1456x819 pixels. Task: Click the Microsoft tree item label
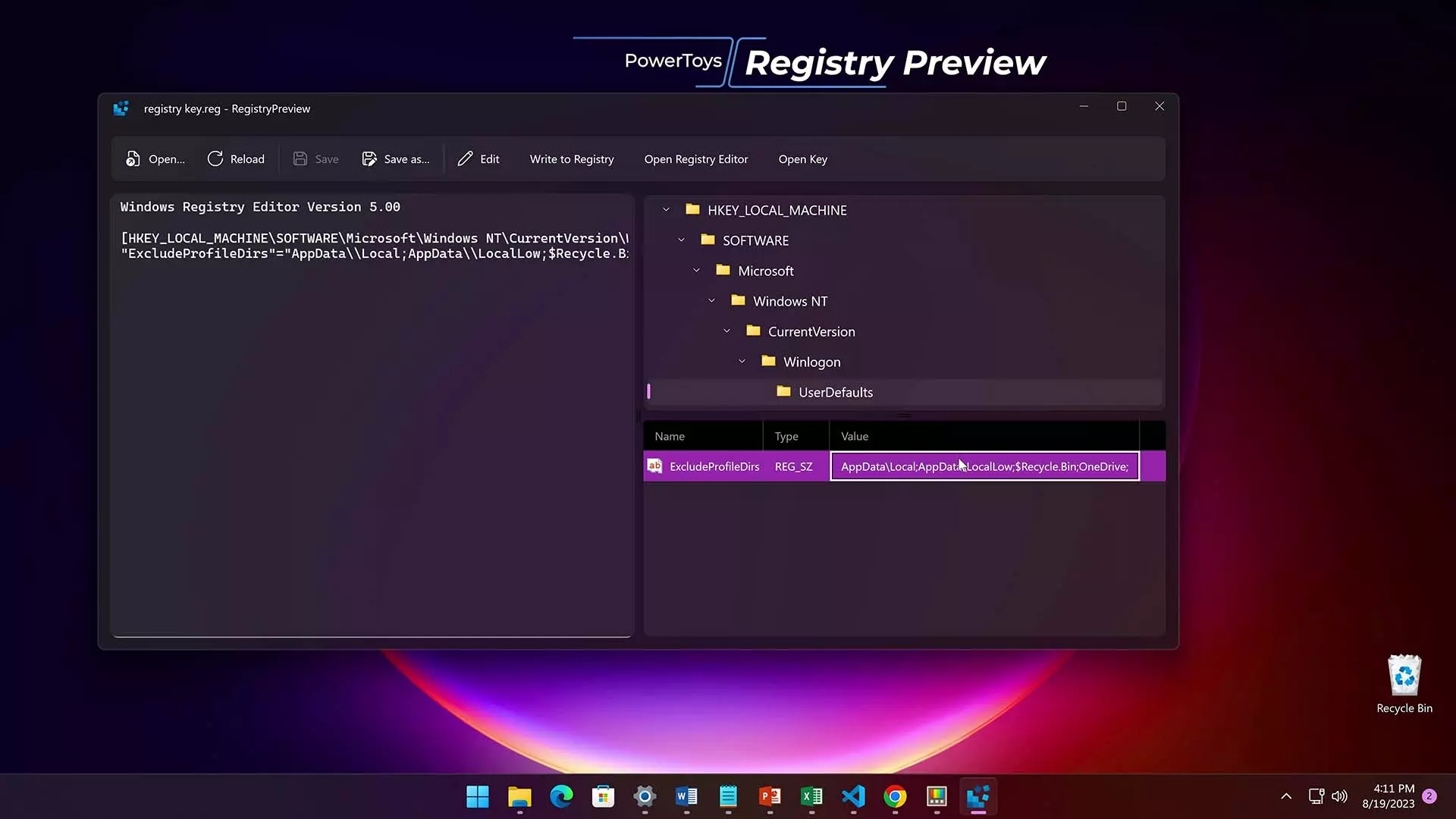click(x=766, y=271)
